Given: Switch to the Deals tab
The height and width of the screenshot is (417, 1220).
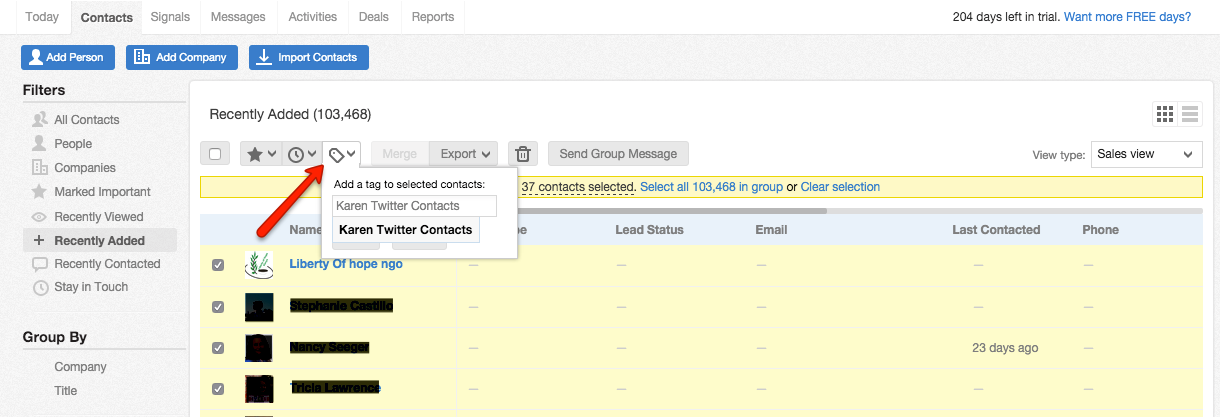Looking at the screenshot, I should [x=376, y=17].
